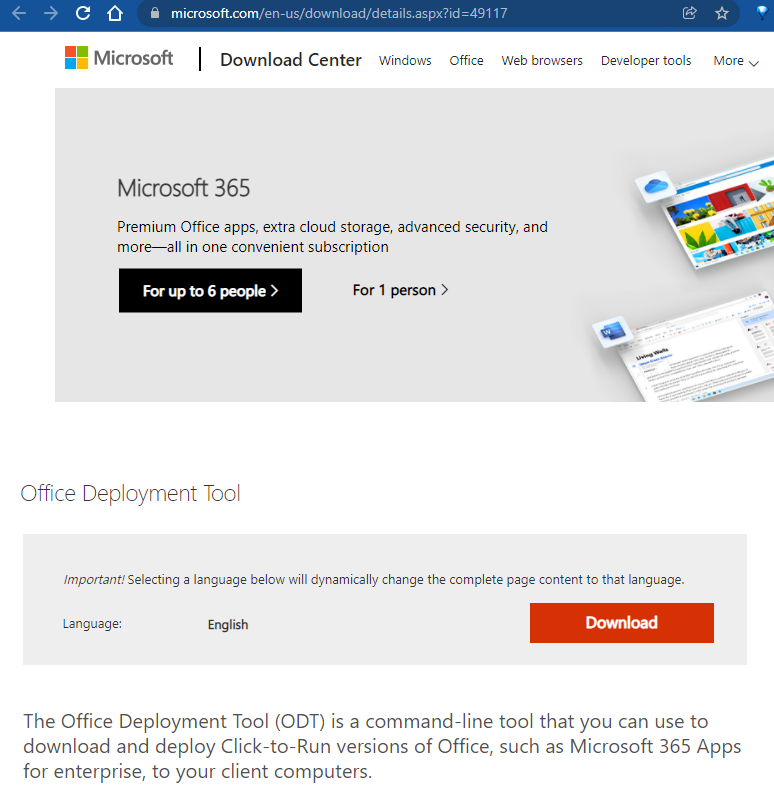Expand the More dropdown menu
Screen dimensions: 774x792
(736, 61)
